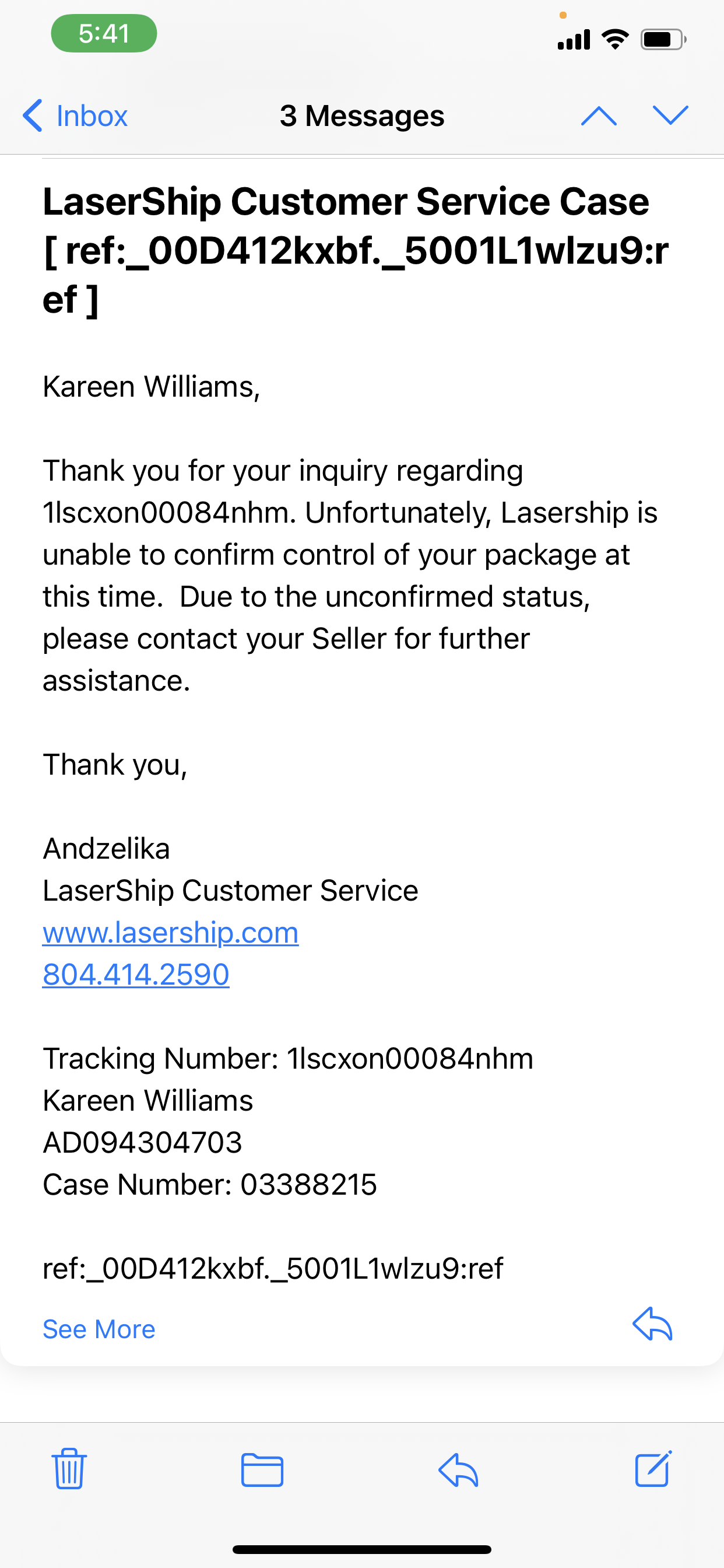Tap the trash icon to delete this email
This screenshot has width=724, height=1568.
(x=69, y=1471)
